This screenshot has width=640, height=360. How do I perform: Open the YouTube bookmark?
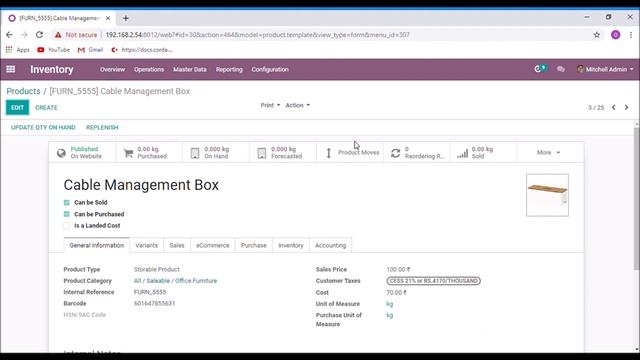point(53,50)
